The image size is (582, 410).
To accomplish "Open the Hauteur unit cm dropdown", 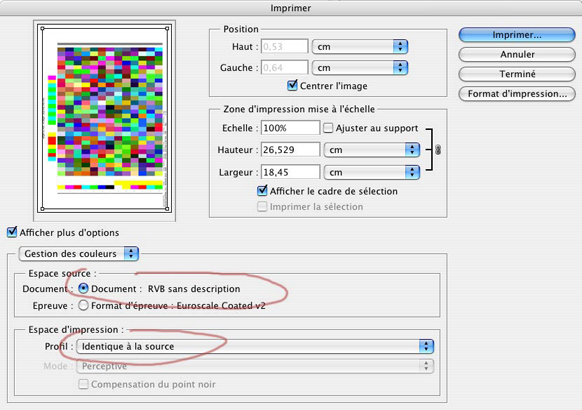I will coord(372,150).
